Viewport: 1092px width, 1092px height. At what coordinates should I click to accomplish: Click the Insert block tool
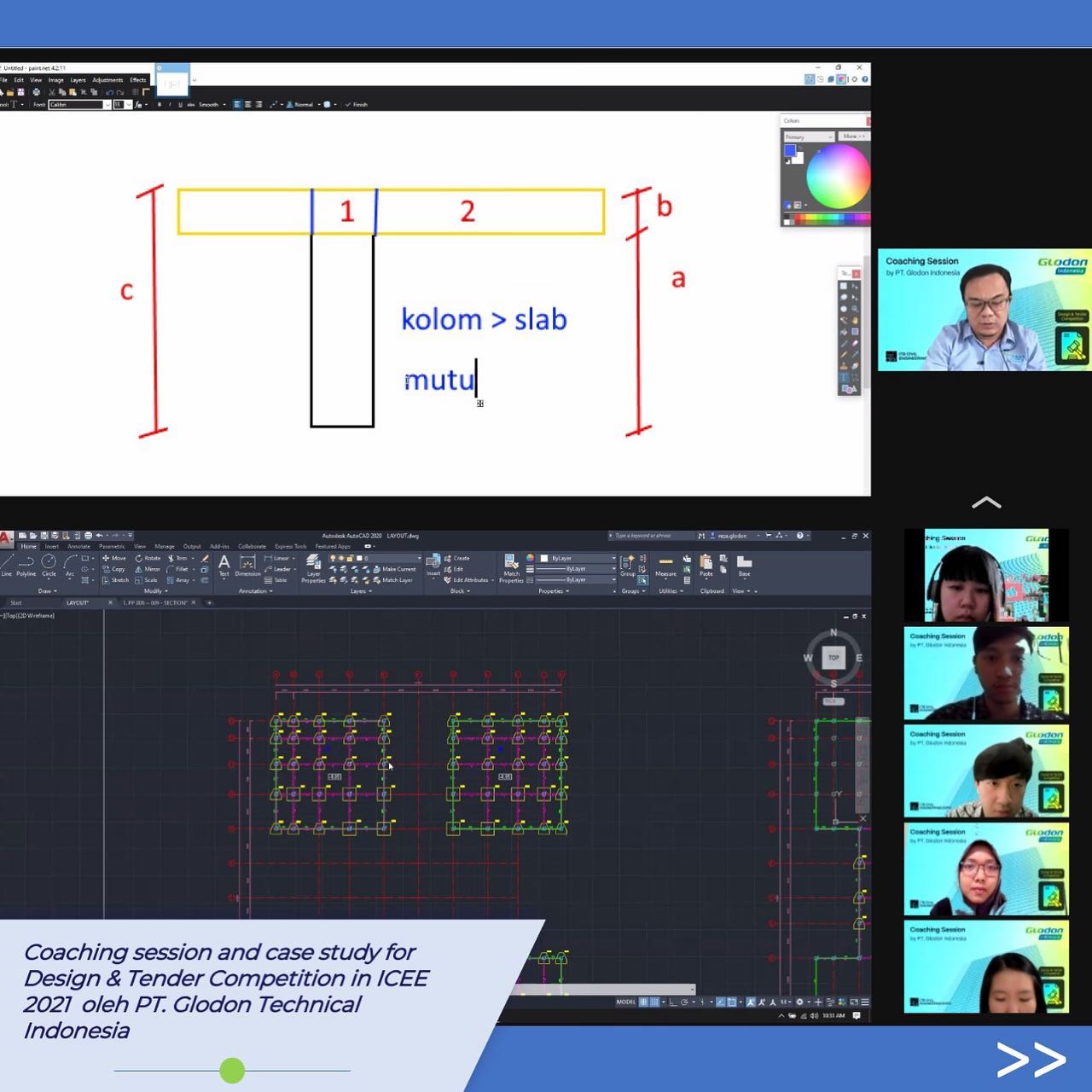pos(433,565)
